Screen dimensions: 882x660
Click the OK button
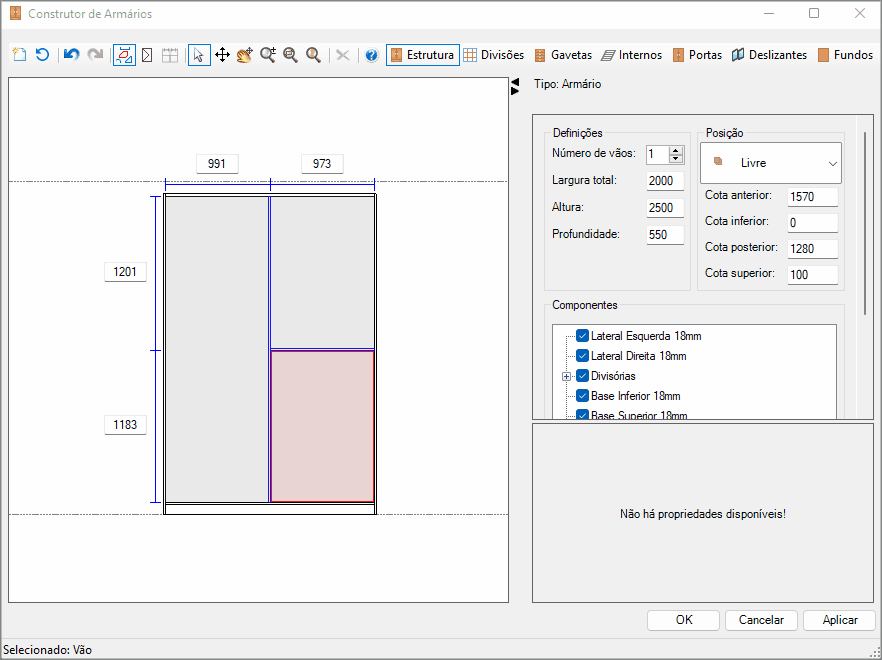pos(683,620)
